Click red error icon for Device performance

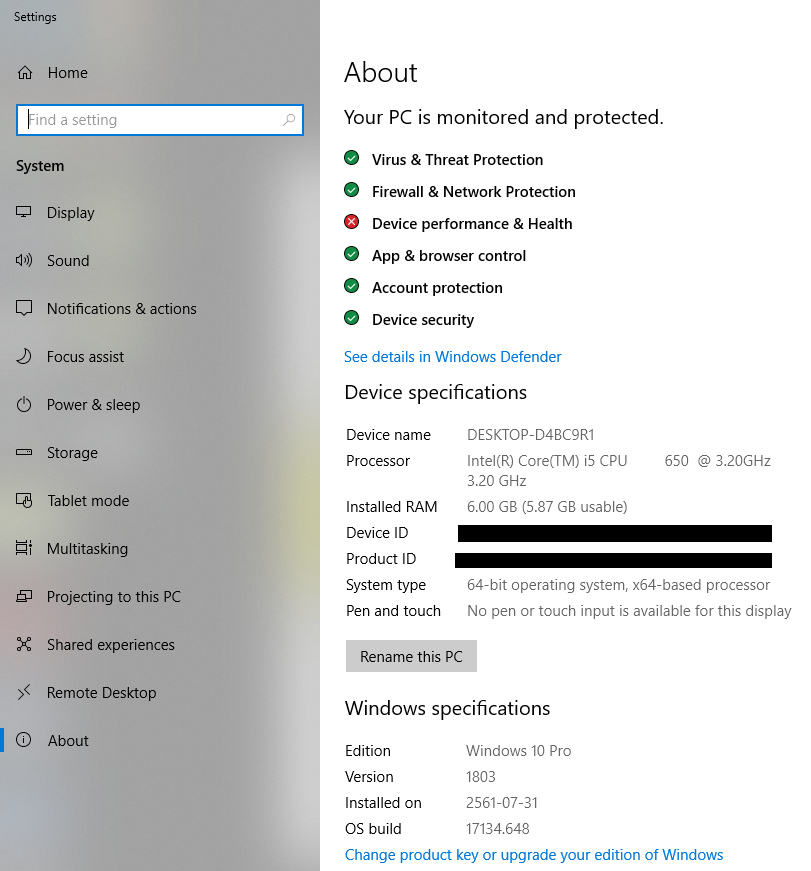tap(351, 223)
